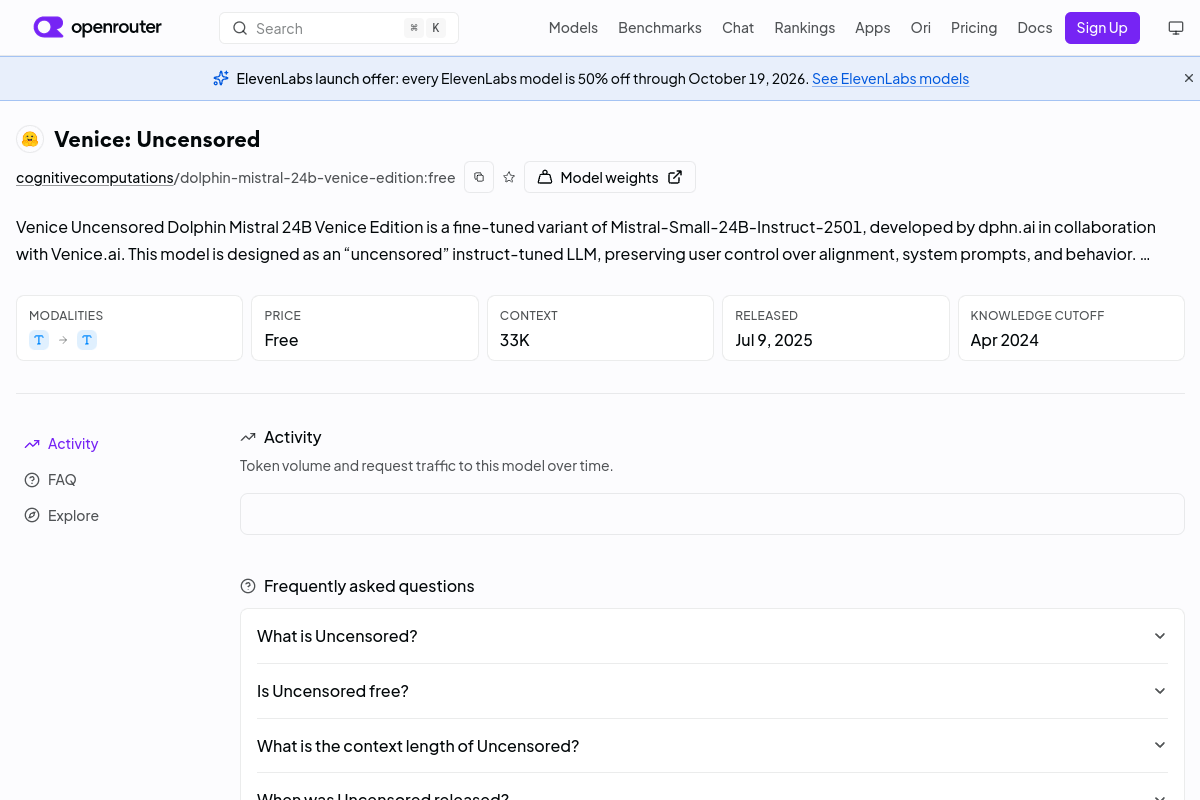The image size is (1200, 800).
Task: Copy the model slug with the copy icon
Action: 479,177
